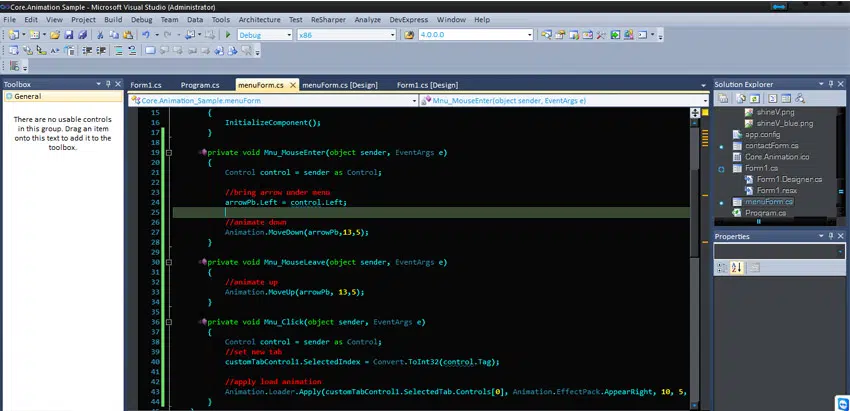Click the Alphabetical sort icon in Properties

tap(738, 267)
